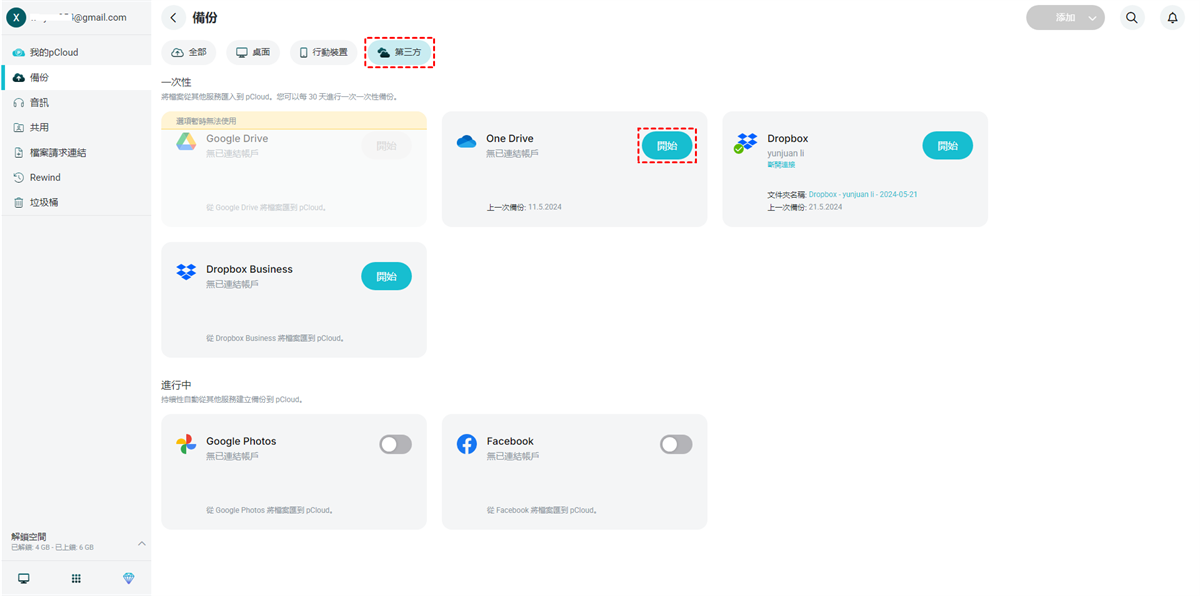The width and height of the screenshot is (1200, 596).
Task: Click the 斷開連接 link under Dropbox account
Action: point(781,164)
